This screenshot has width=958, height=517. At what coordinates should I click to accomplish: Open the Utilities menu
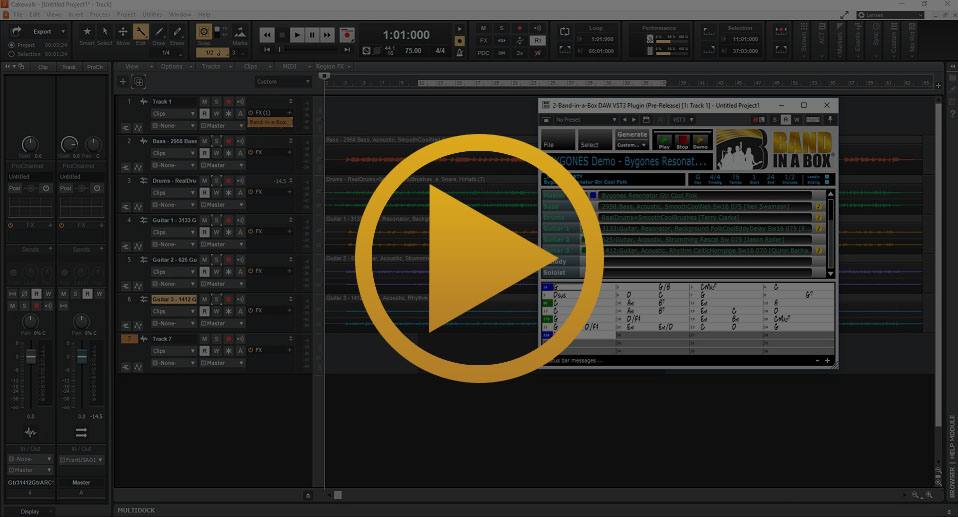click(x=153, y=14)
